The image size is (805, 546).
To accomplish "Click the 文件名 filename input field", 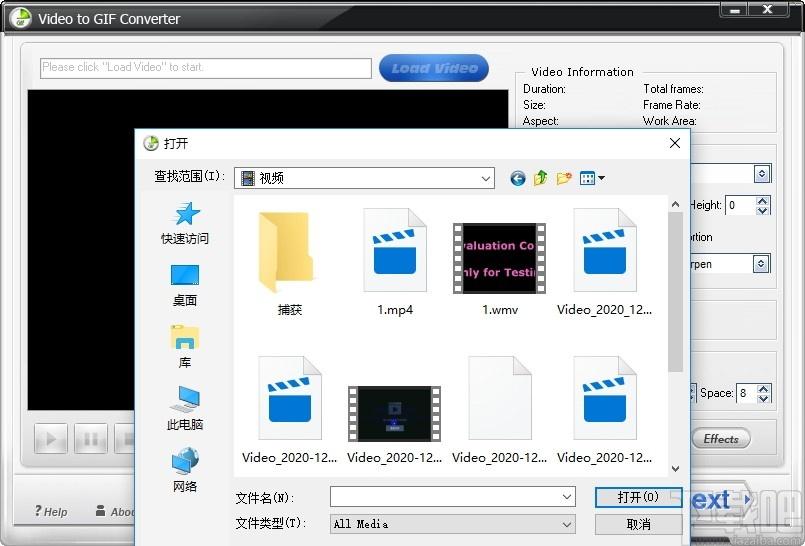I will click(446, 497).
